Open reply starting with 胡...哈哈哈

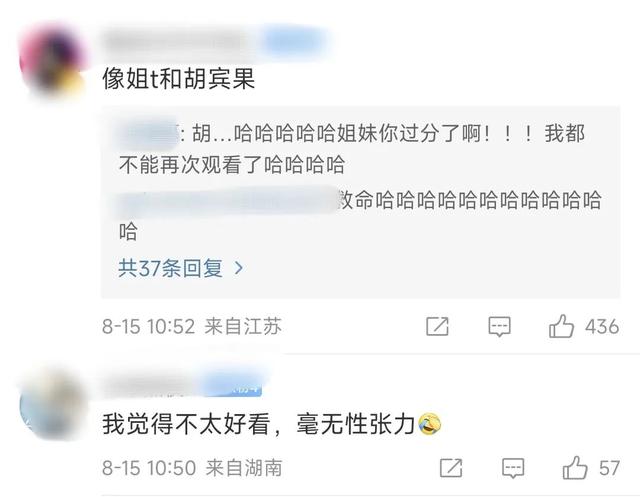pyautogui.click(x=352, y=149)
